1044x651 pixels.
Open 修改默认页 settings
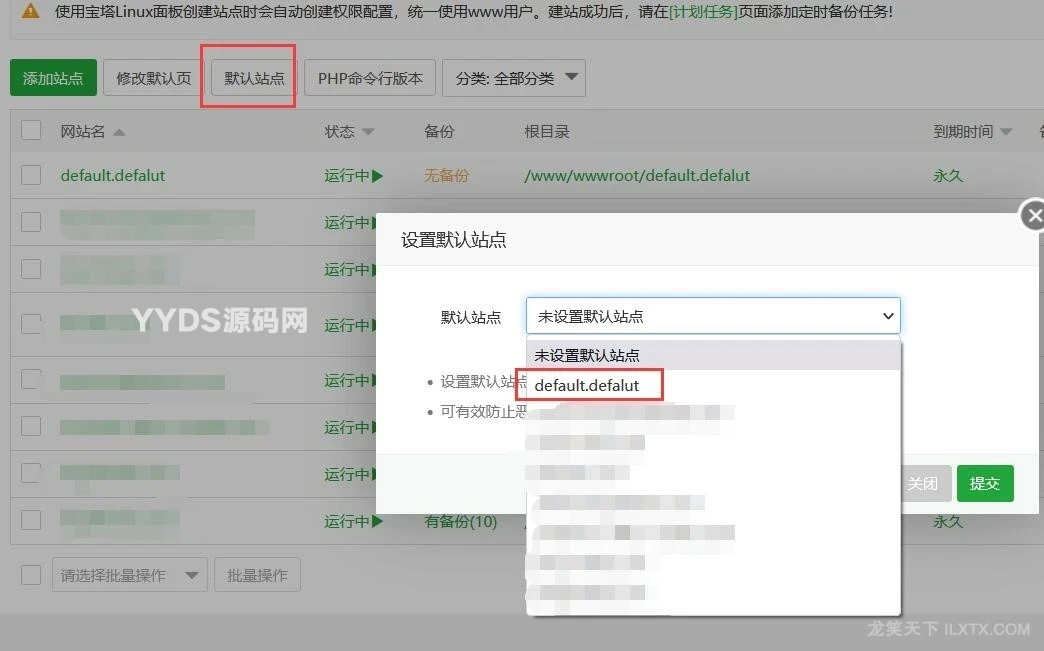[153, 78]
